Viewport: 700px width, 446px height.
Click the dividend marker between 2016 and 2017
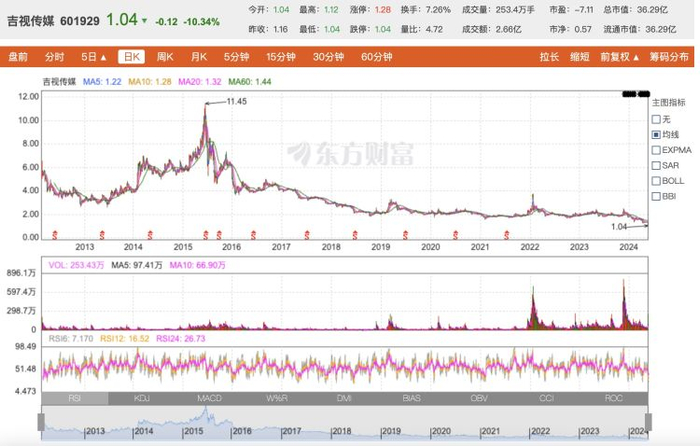click(x=254, y=235)
